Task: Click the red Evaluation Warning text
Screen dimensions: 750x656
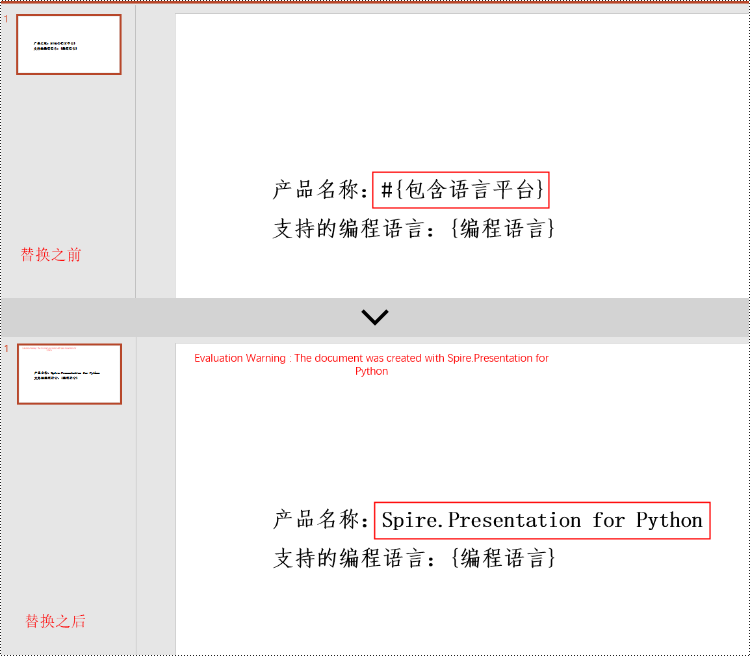Action: point(371,365)
